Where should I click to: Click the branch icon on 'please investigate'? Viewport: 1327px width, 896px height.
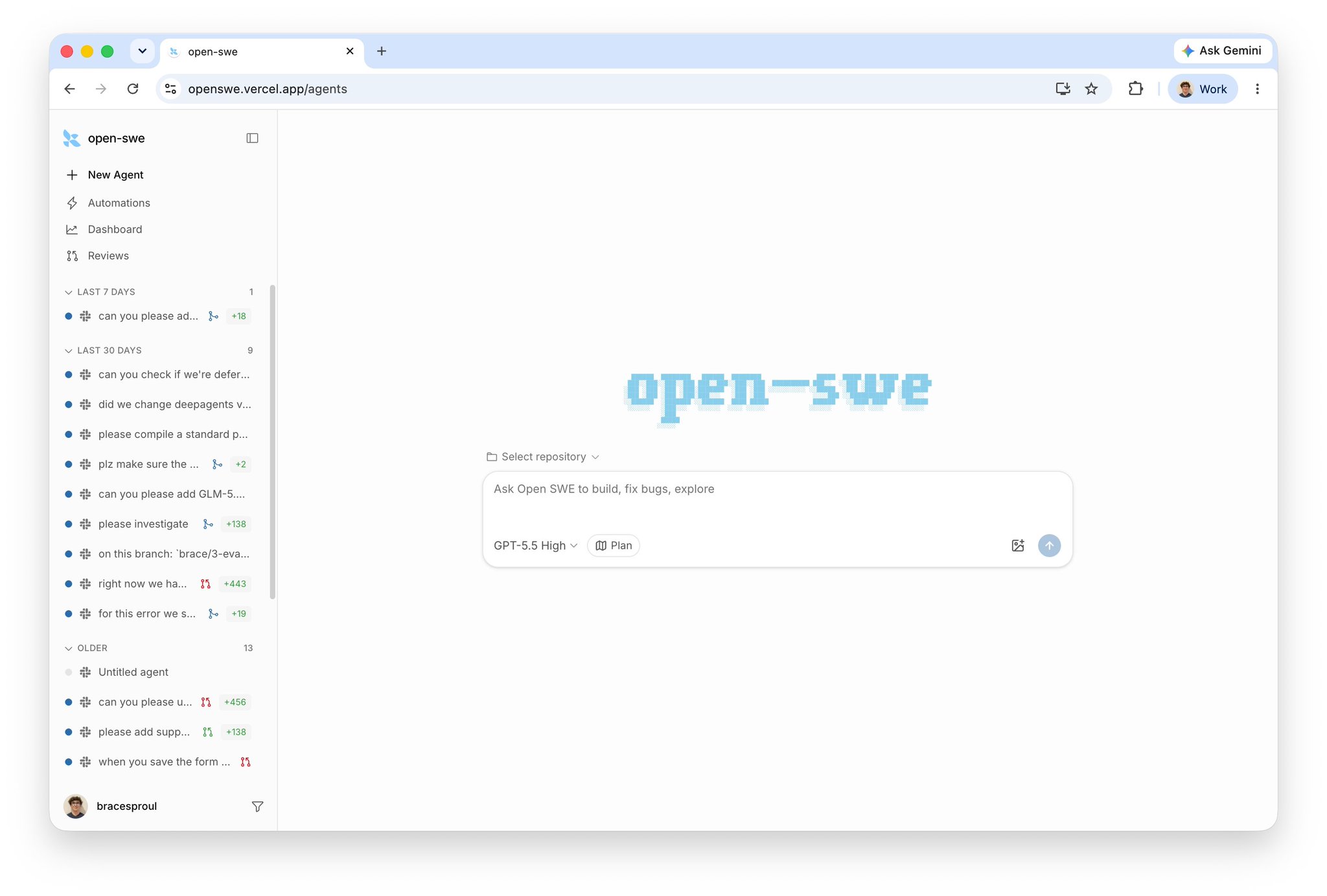(x=208, y=524)
